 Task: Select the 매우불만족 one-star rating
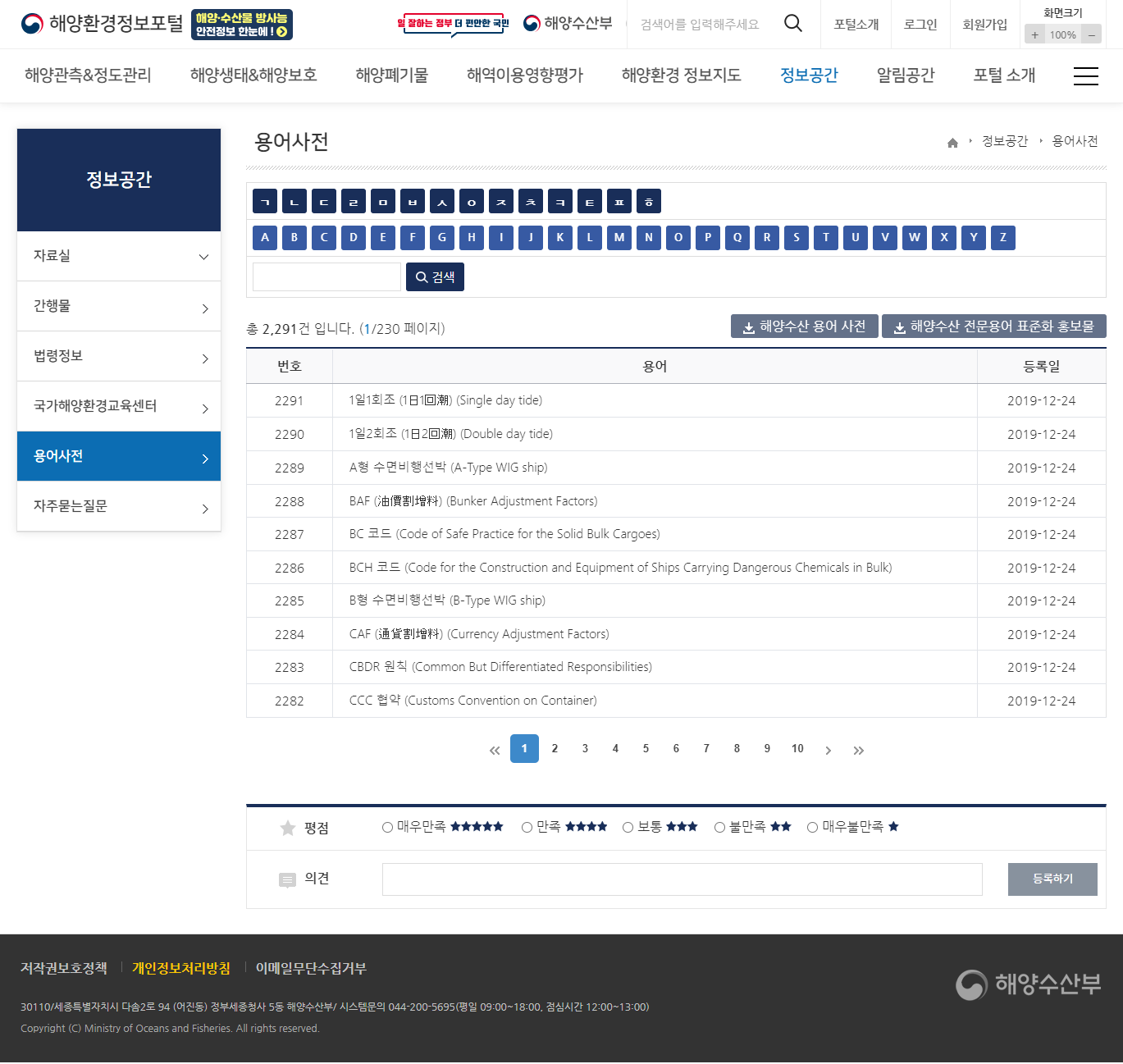812,827
